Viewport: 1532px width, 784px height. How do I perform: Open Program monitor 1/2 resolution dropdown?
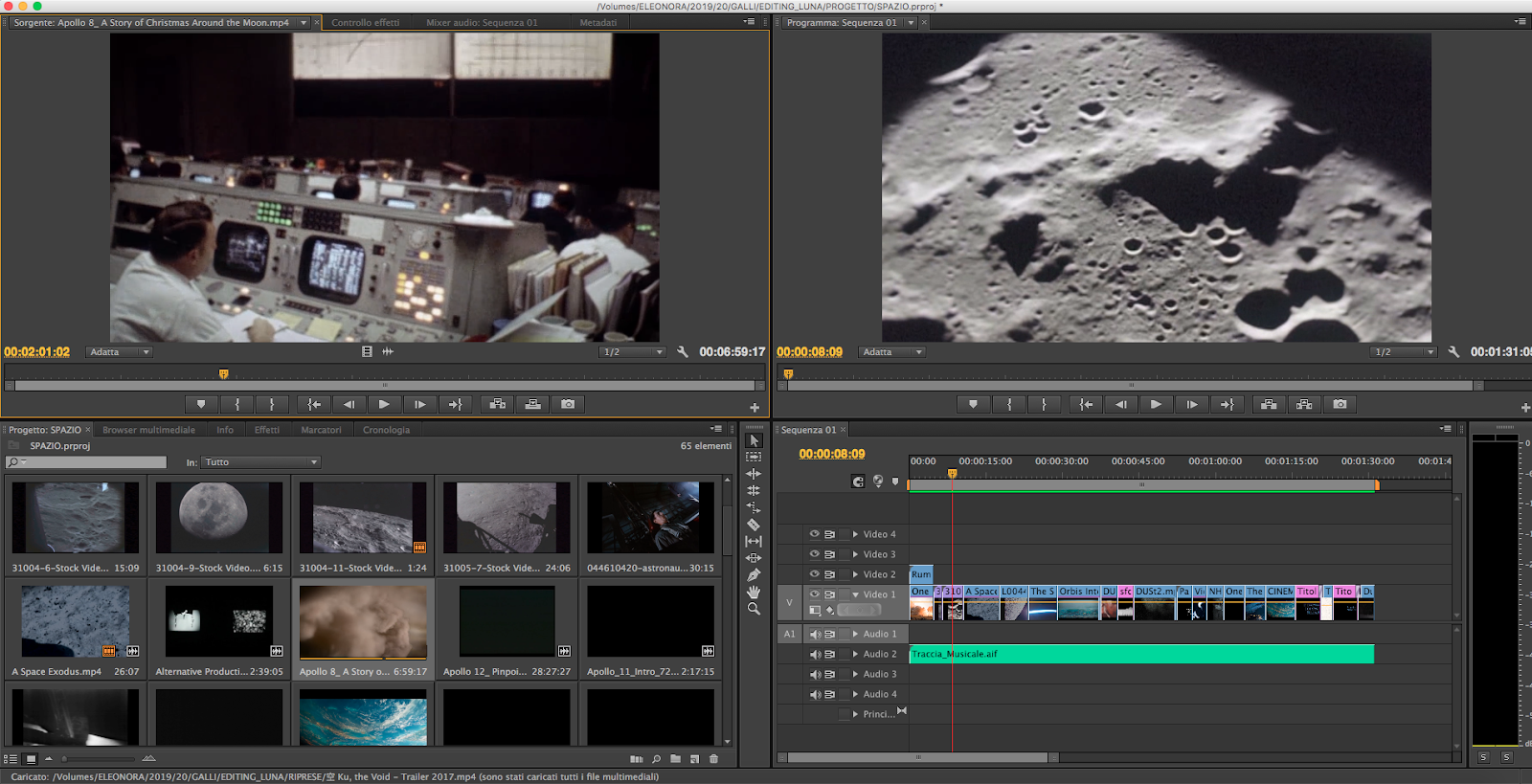pyautogui.click(x=1405, y=352)
